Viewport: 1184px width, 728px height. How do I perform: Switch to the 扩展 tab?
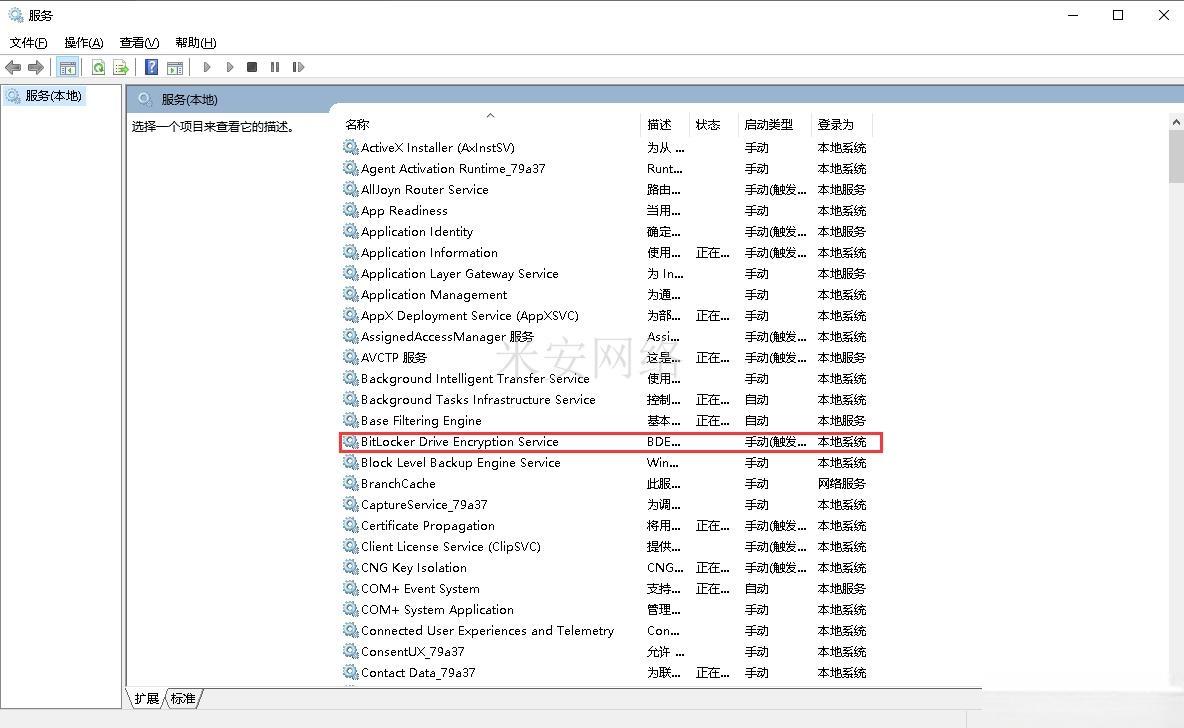pyautogui.click(x=146, y=699)
